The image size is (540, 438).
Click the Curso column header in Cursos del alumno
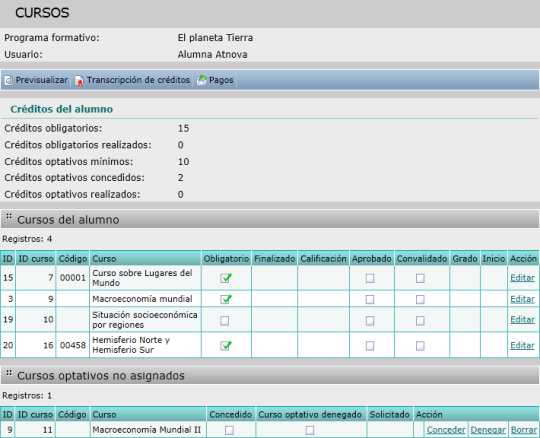click(x=145, y=258)
